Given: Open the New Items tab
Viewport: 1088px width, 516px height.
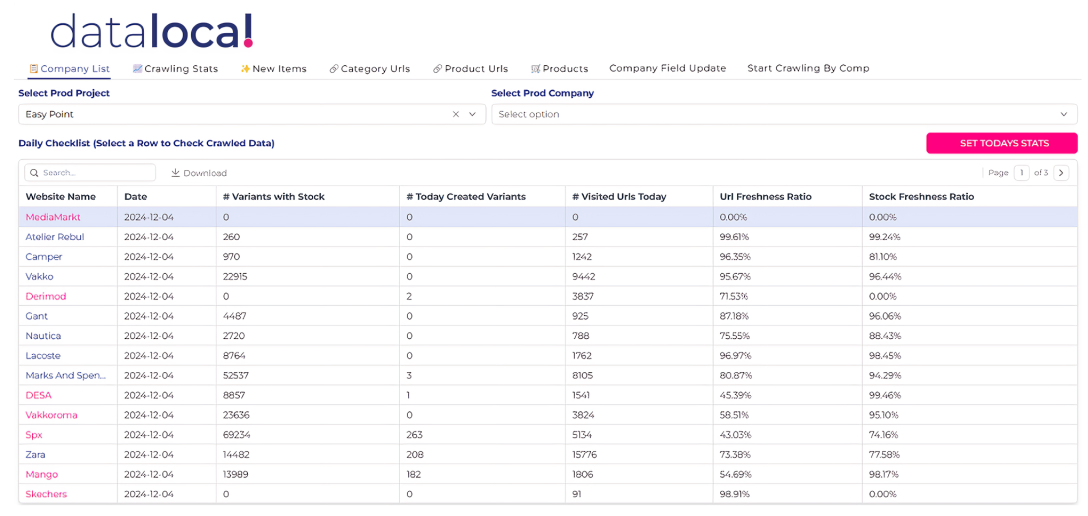Looking at the screenshot, I should point(273,69).
